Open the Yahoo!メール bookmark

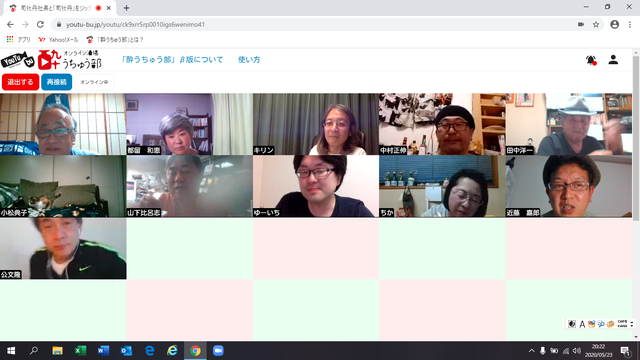58,40
